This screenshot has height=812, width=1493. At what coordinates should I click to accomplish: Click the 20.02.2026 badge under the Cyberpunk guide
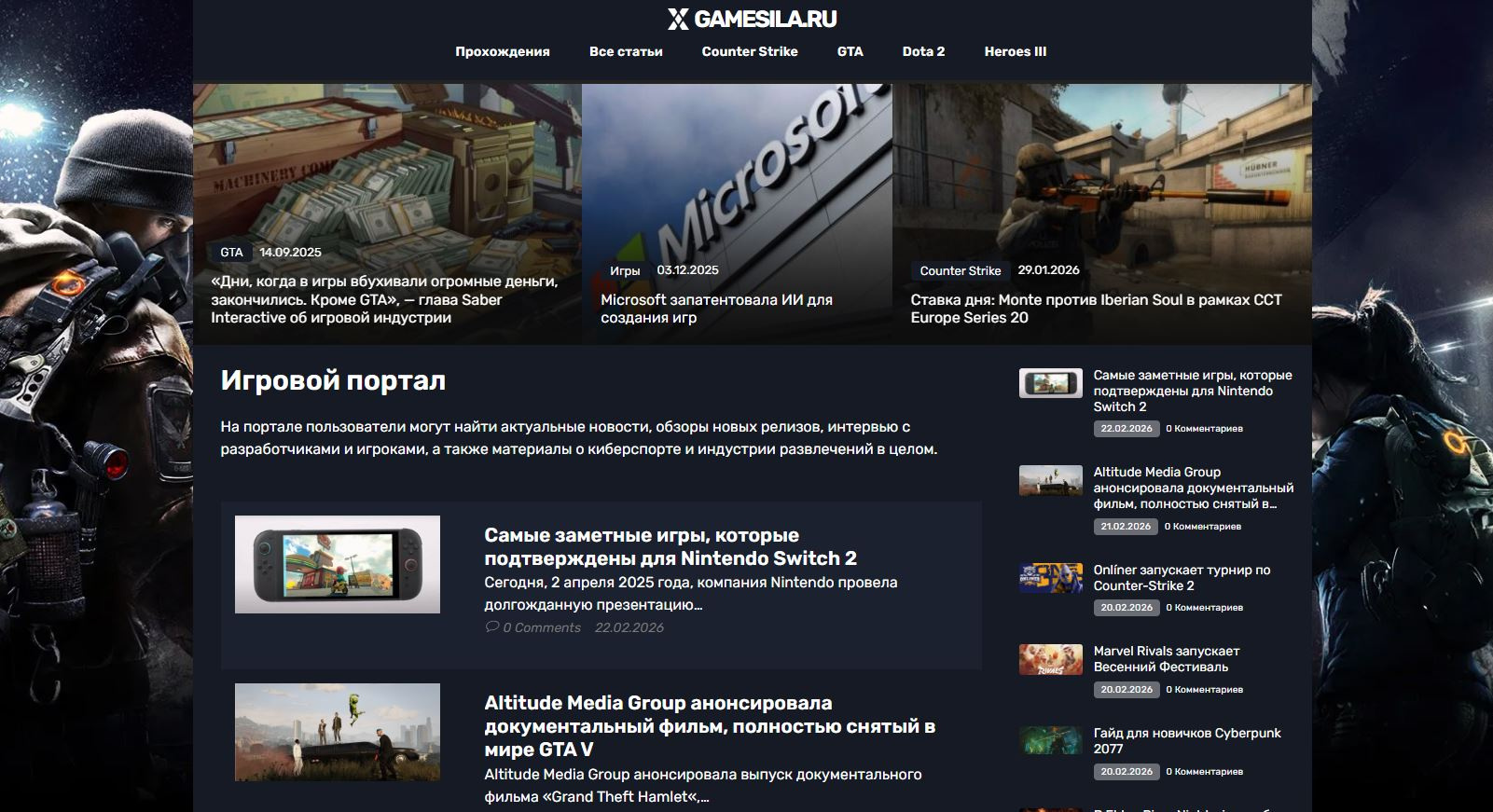click(x=1127, y=772)
